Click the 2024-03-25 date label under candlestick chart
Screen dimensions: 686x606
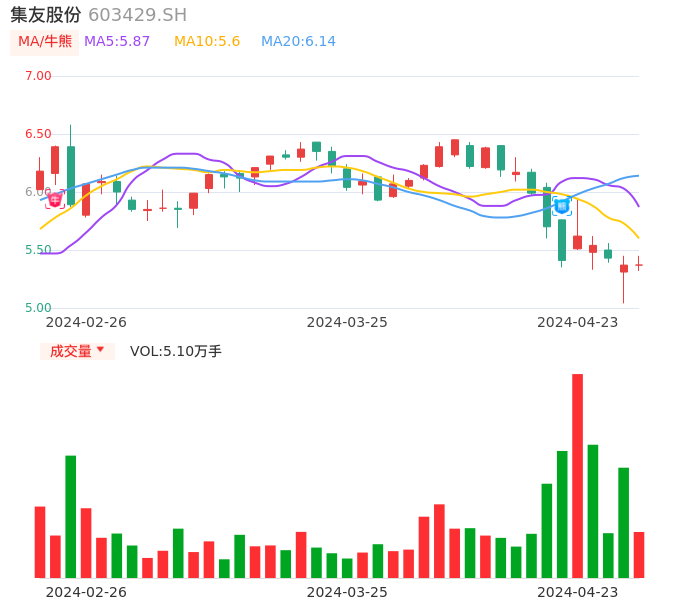[347, 322]
